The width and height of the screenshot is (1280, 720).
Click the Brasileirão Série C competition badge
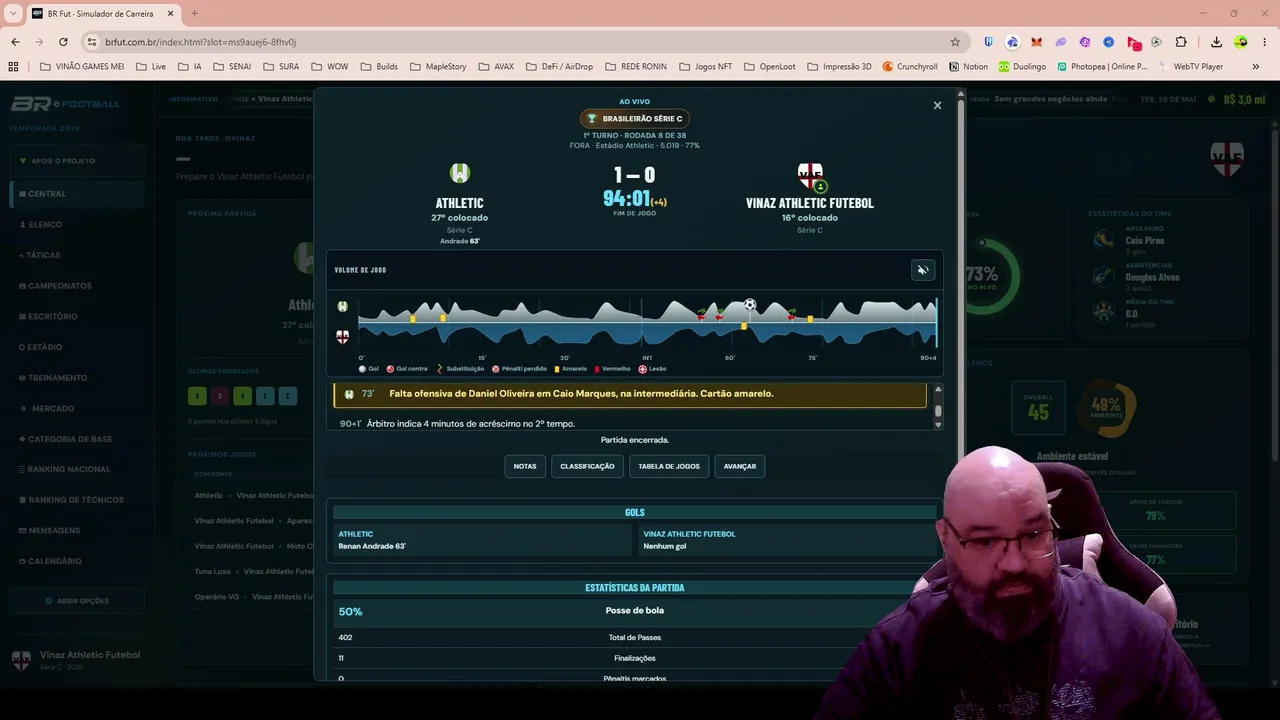(635, 118)
